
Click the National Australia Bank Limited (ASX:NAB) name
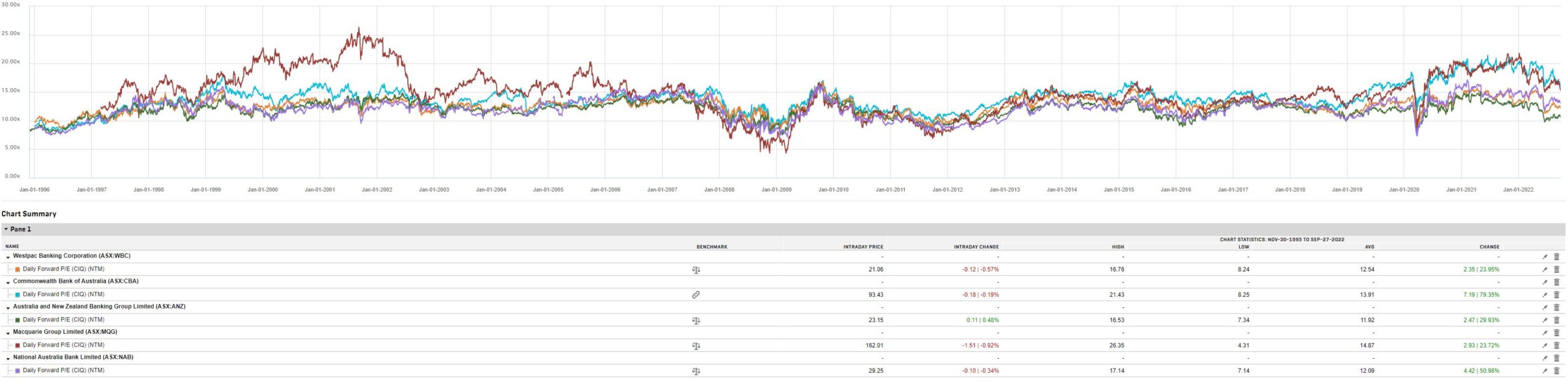point(73,358)
